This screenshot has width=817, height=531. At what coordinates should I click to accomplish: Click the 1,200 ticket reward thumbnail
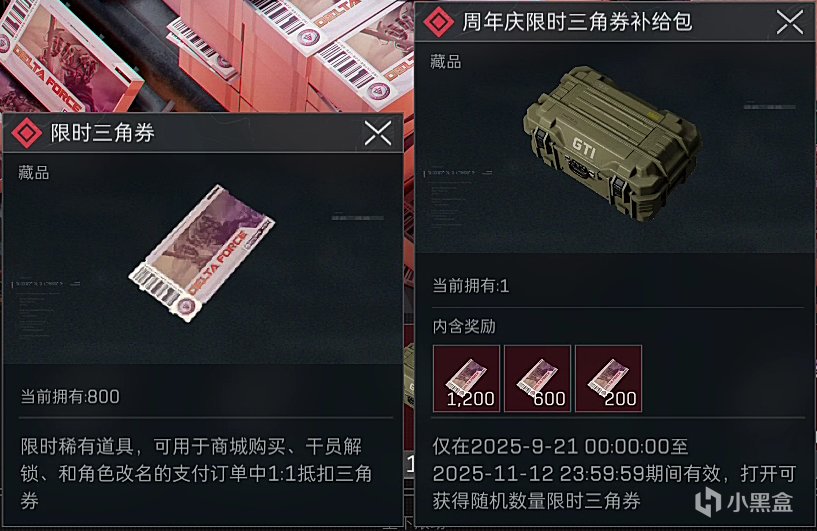[466, 378]
